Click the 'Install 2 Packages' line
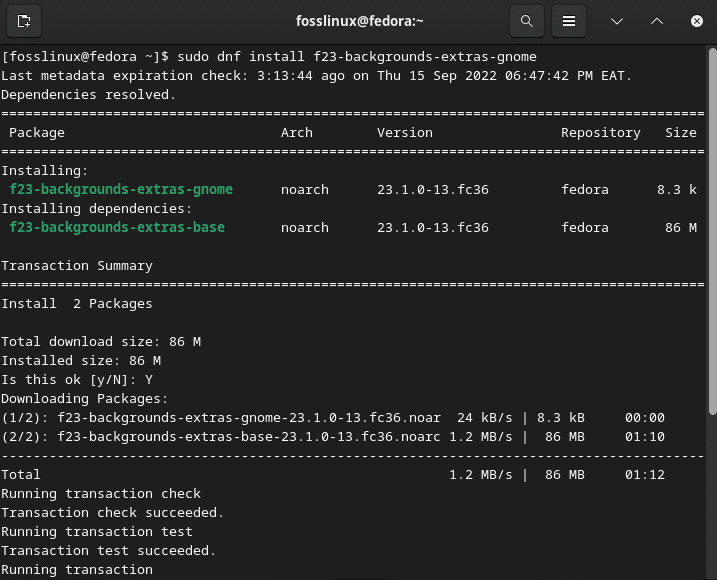Image resolution: width=717 pixels, height=580 pixels. coord(77,304)
